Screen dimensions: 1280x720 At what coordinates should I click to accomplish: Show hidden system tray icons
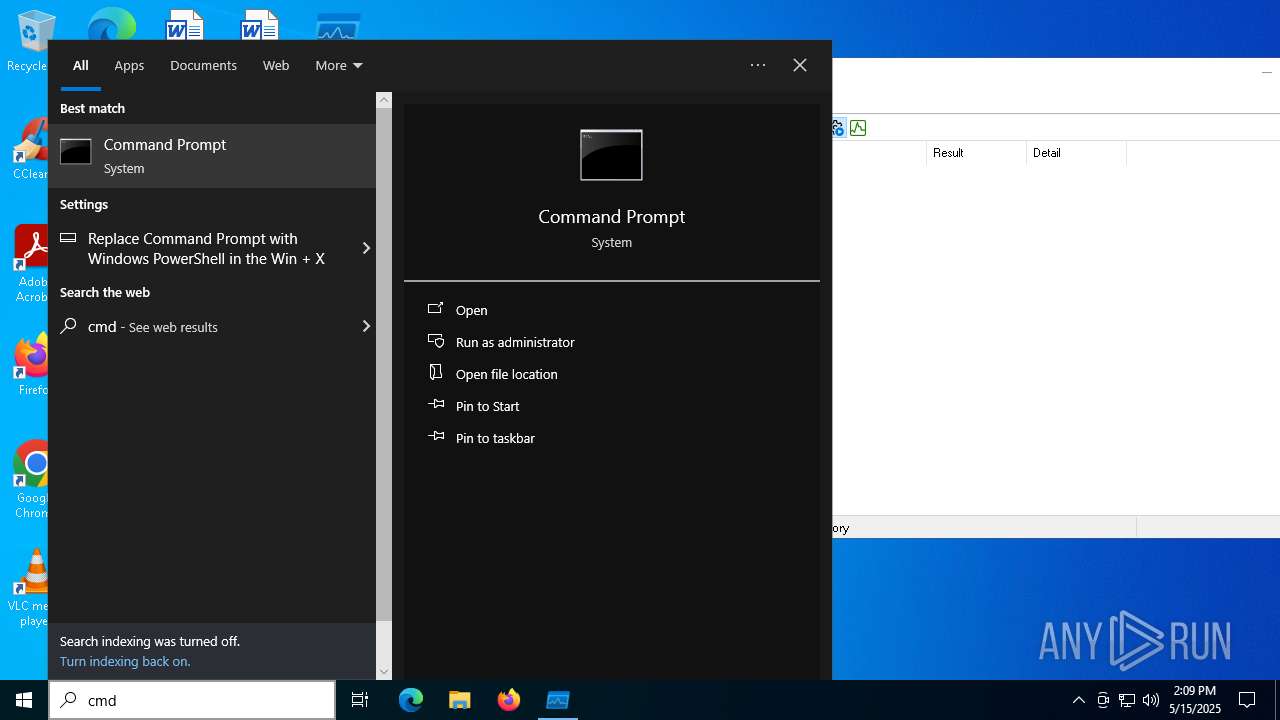click(1078, 700)
